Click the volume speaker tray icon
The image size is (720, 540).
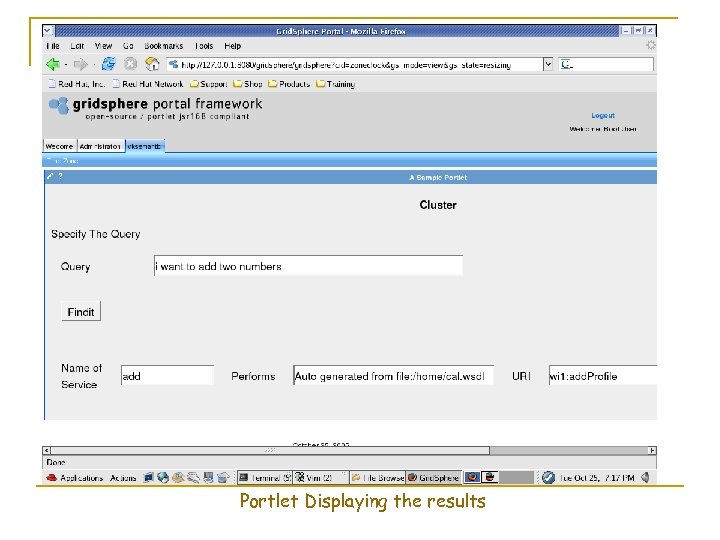[646, 478]
